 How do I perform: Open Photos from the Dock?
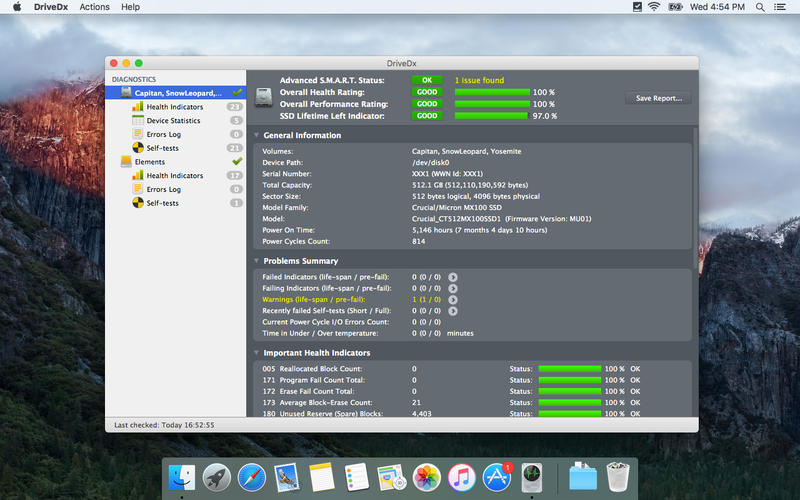(x=427, y=478)
